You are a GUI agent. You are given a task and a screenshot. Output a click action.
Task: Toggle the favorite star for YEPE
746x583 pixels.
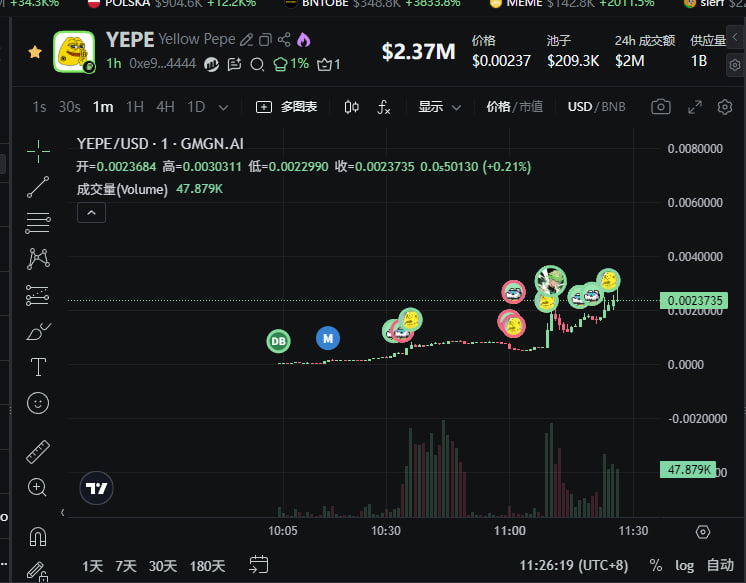(x=35, y=52)
